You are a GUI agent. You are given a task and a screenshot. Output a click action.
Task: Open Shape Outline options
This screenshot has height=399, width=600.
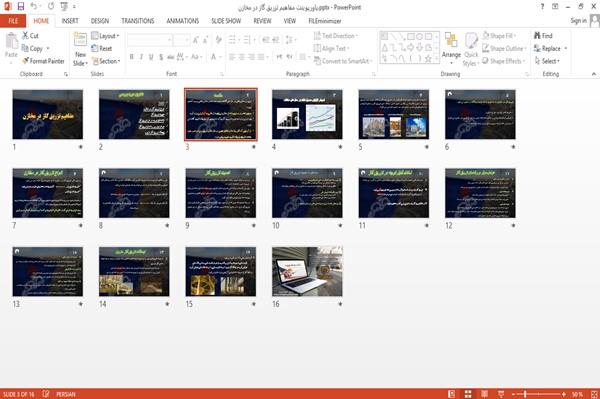(x=504, y=48)
